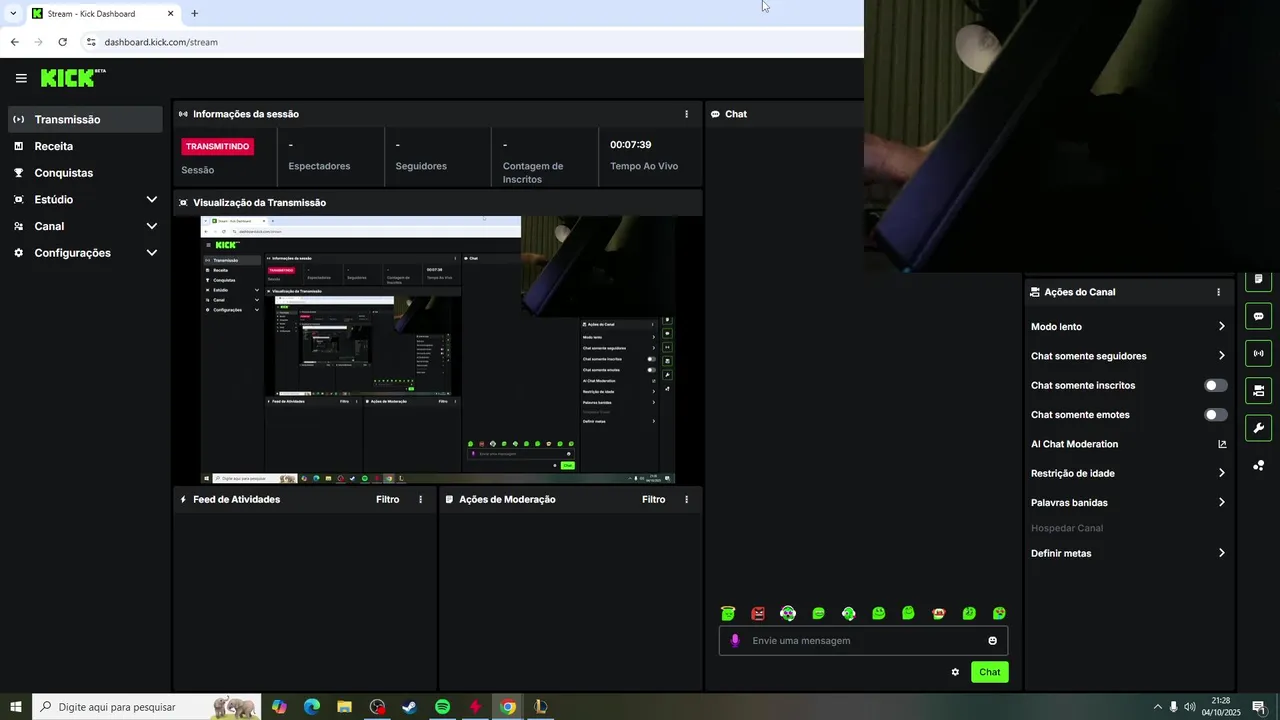Click the purple microphone icon in chat box
1280x720 pixels.
pyautogui.click(x=735, y=641)
